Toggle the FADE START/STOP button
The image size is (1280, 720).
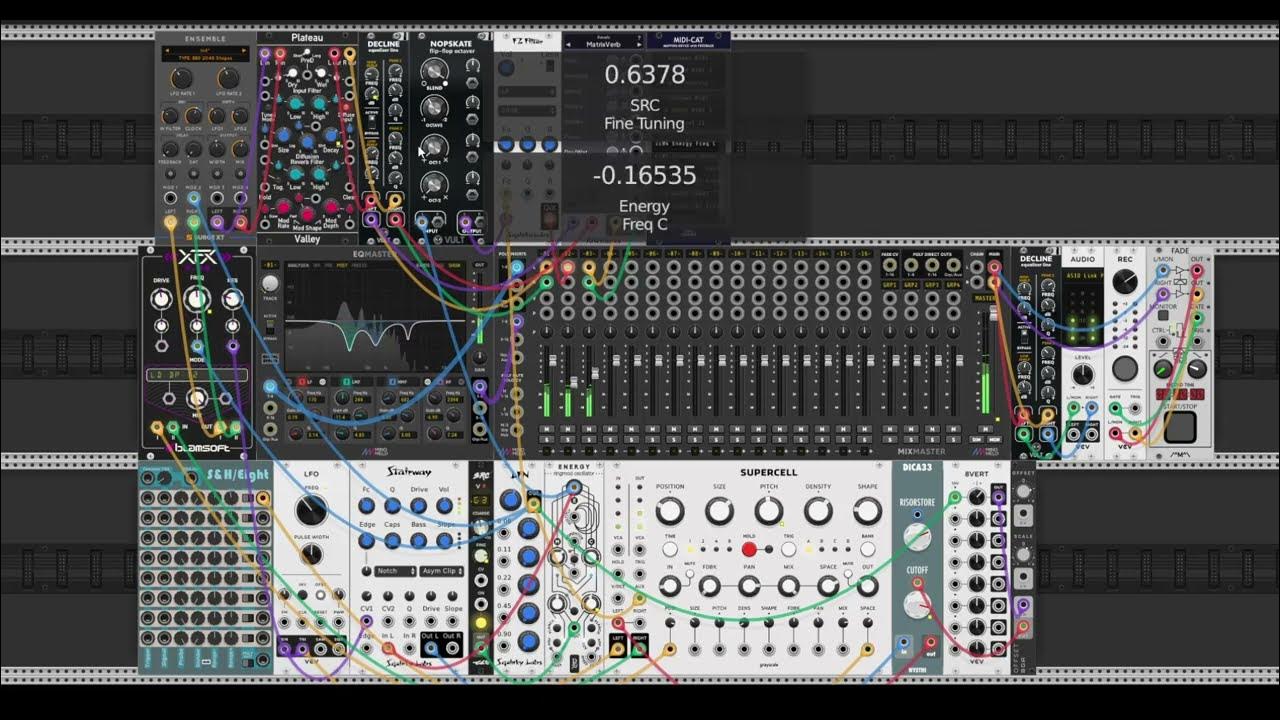click(x=1180, y=427)
